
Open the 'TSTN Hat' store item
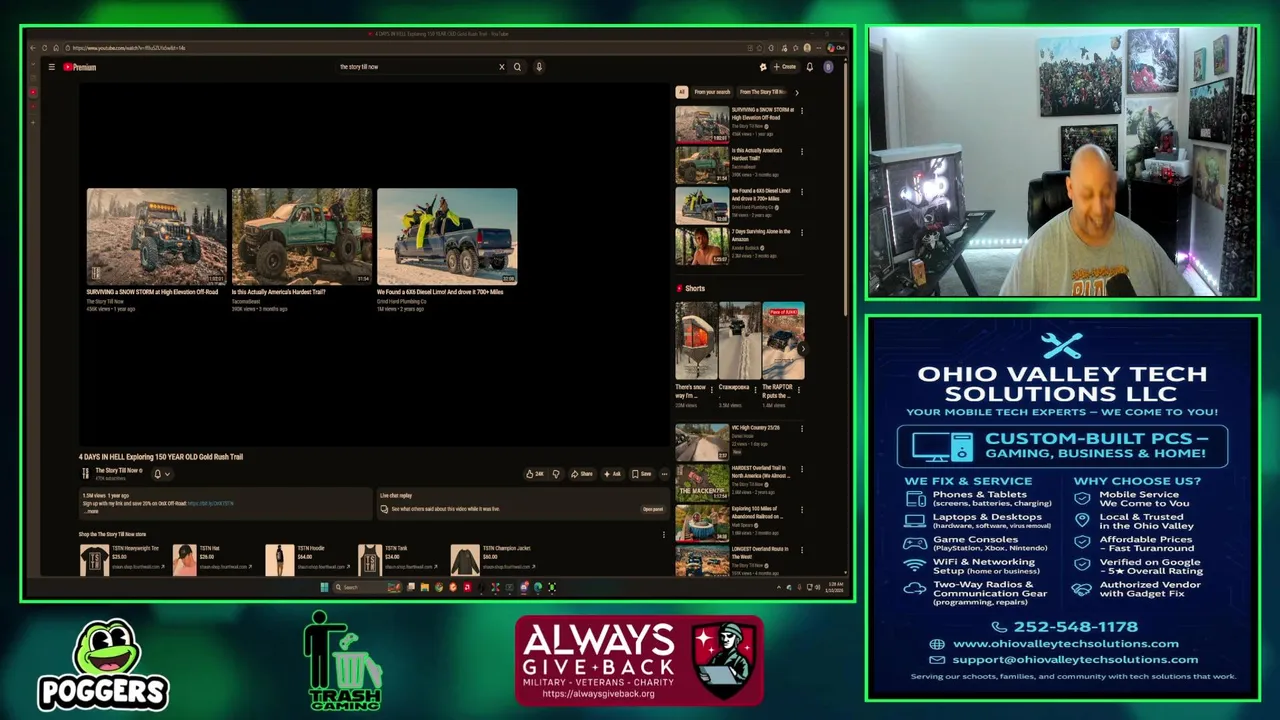coord(212,559)
